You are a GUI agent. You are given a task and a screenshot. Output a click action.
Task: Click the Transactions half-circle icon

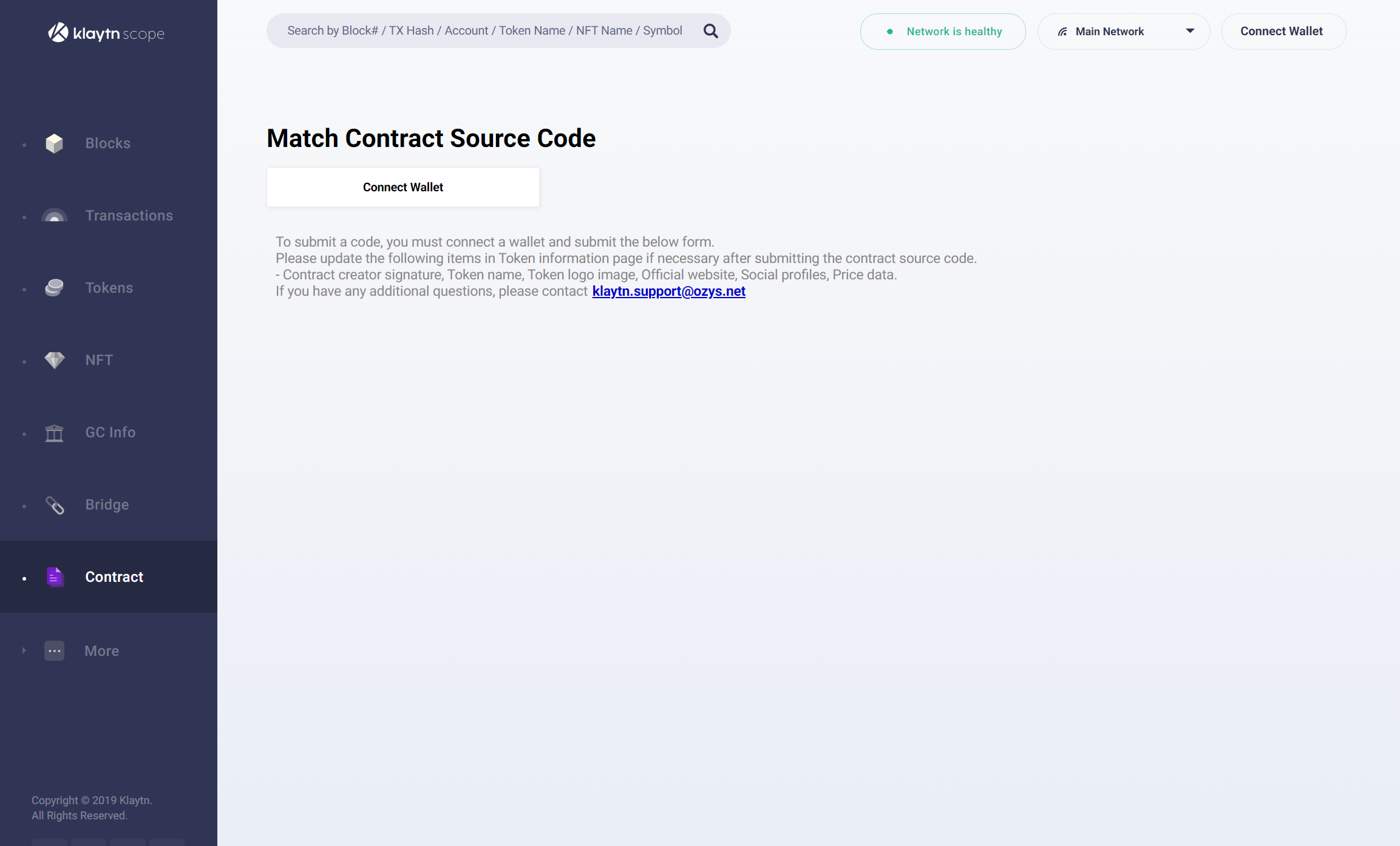(54, 216)
